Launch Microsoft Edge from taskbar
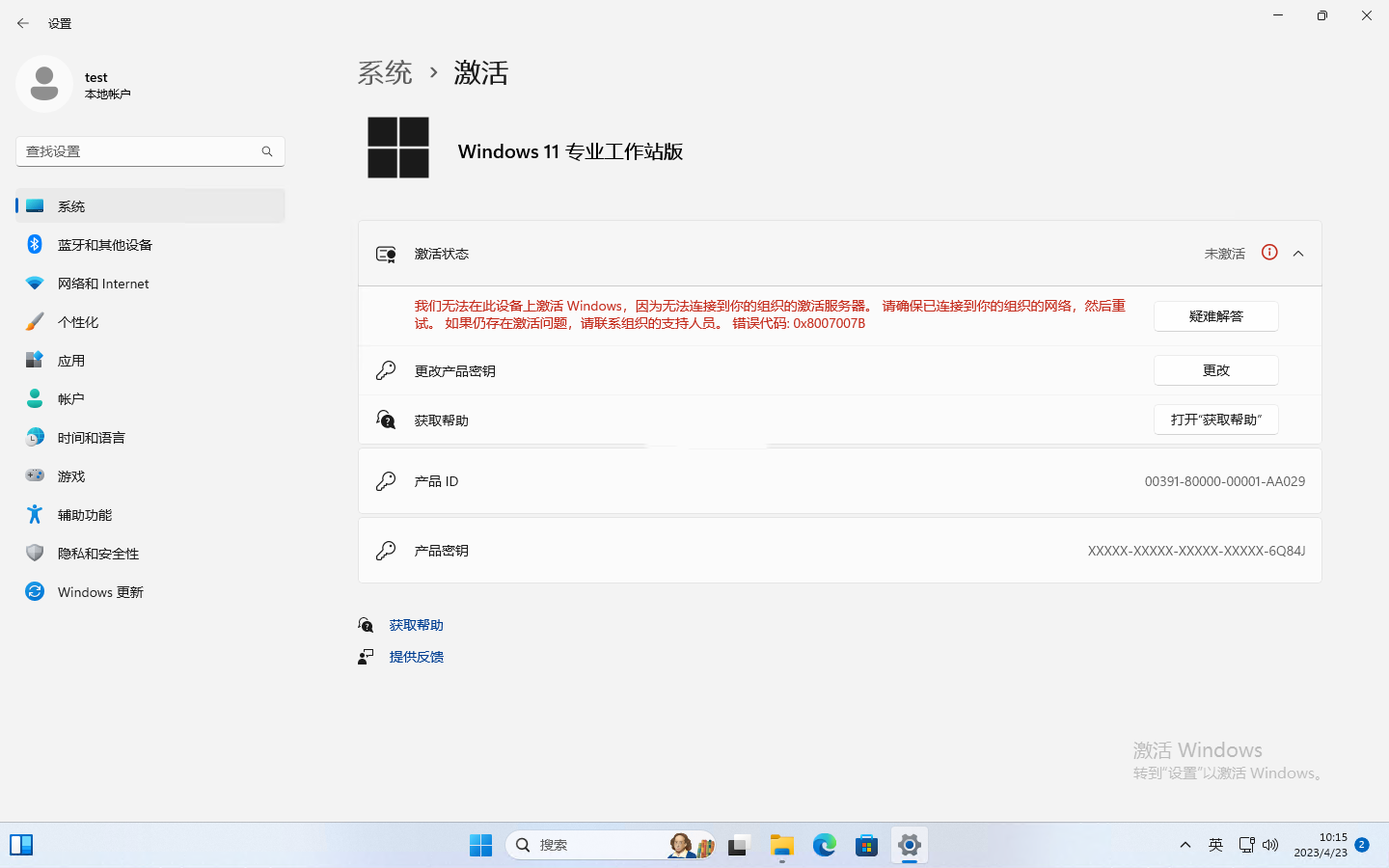The width and height of the screenshot is (1389, 868). [x=825, y=845]
